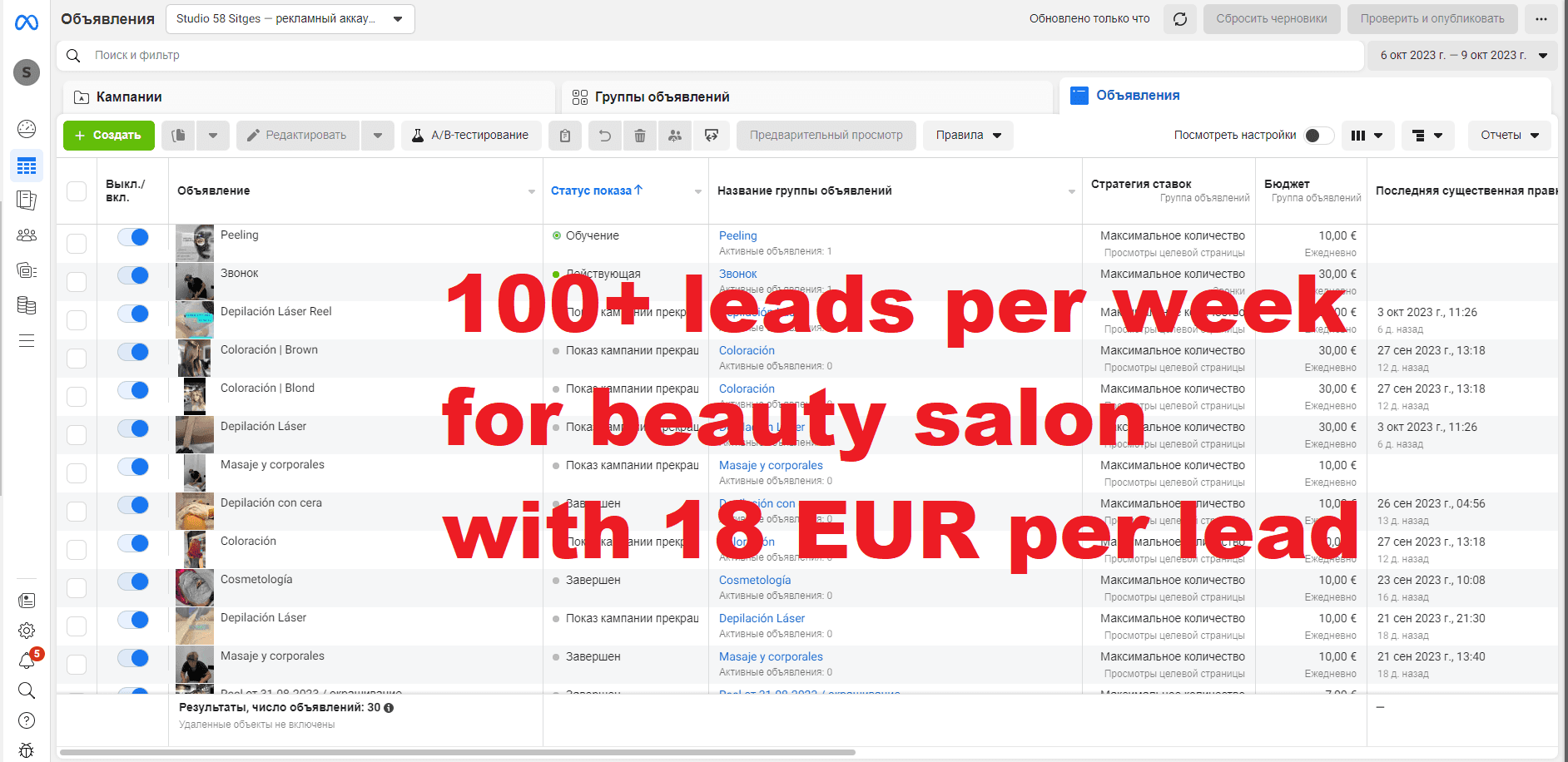This screenshot has height=762, width=1568.
Task: Expand the Объявление column header arrow
Action: click(532, 192)
